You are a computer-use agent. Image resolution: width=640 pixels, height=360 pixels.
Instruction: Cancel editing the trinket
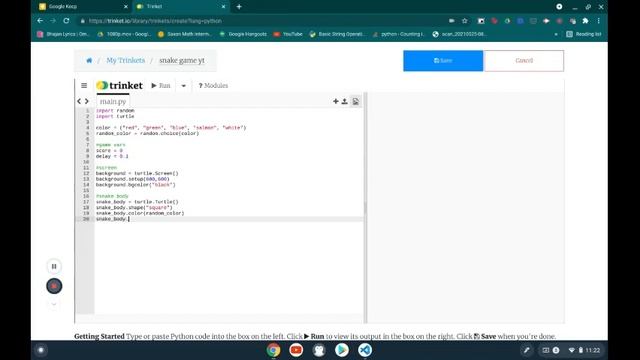coord(524,60)
